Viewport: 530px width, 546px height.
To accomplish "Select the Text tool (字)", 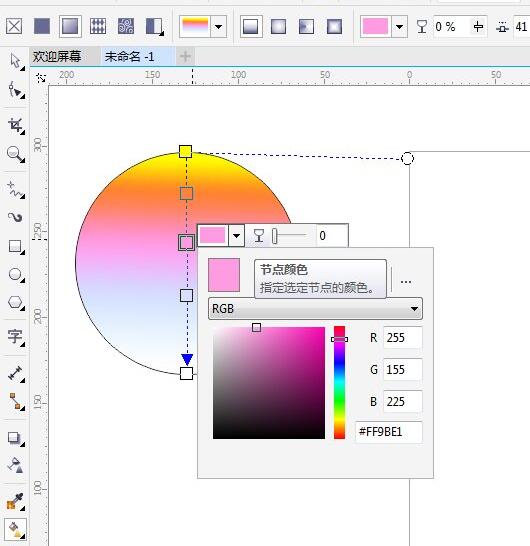I will click(15, 337).
